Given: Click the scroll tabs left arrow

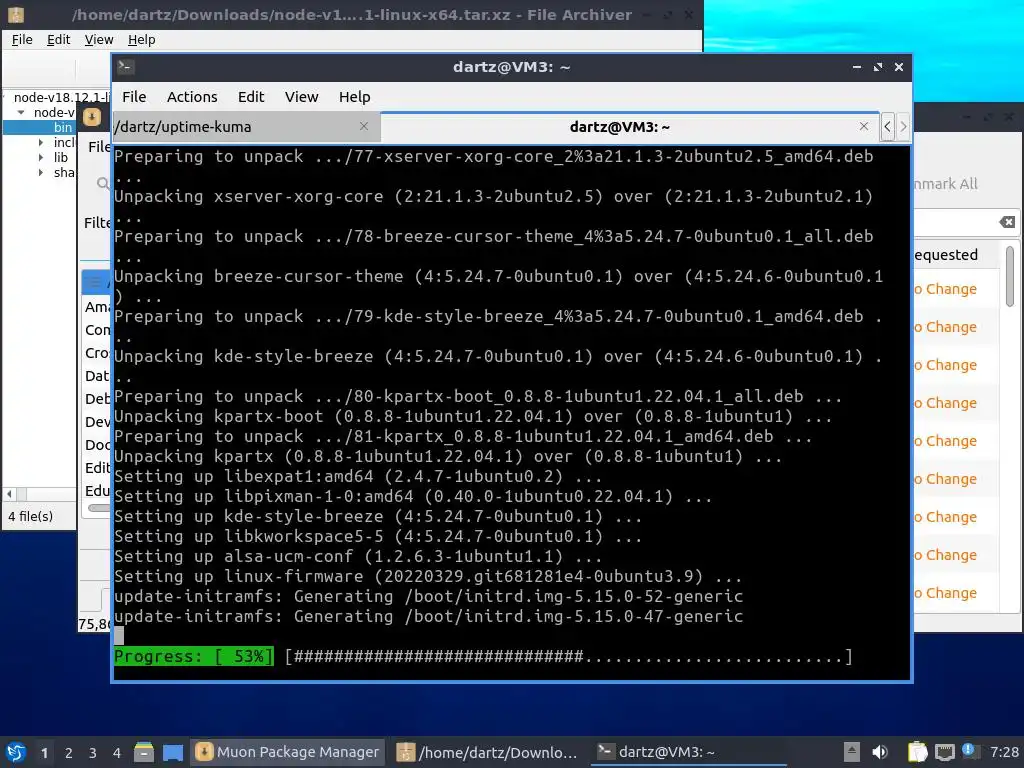Looking at the screenshot, I should pyautogui.click(x=887, y=126).
